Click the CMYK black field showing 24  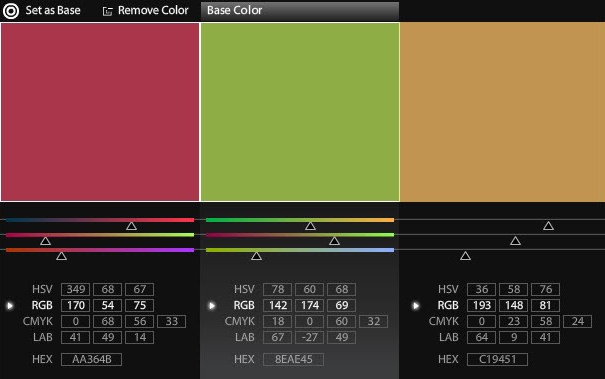pos(578,321)
